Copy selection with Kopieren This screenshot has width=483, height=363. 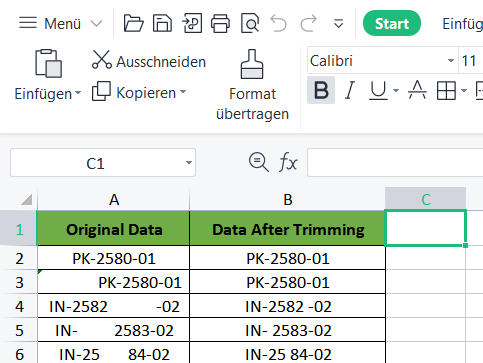134,92
